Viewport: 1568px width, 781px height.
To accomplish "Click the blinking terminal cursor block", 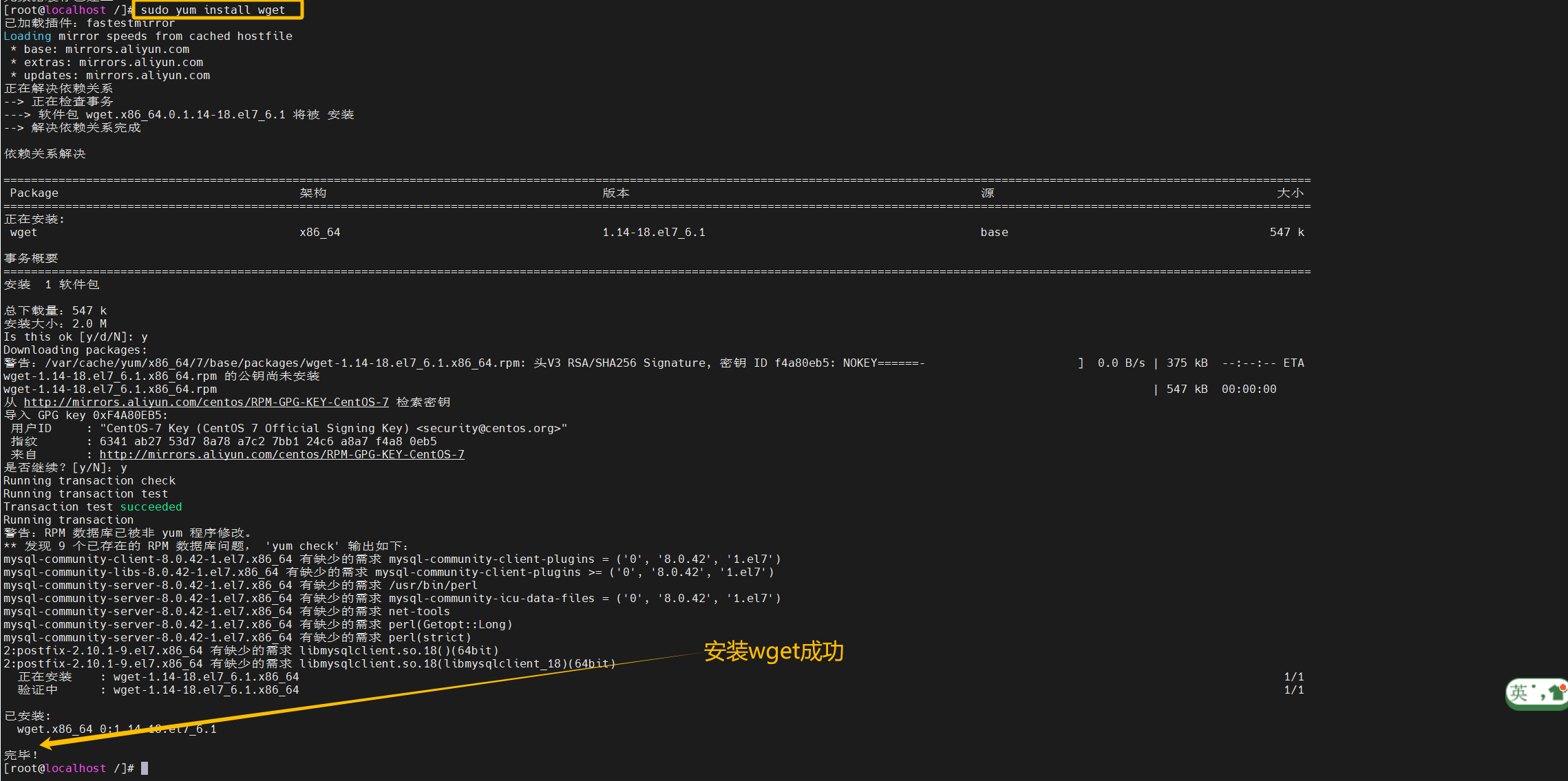I will click(x=145, y=768).
